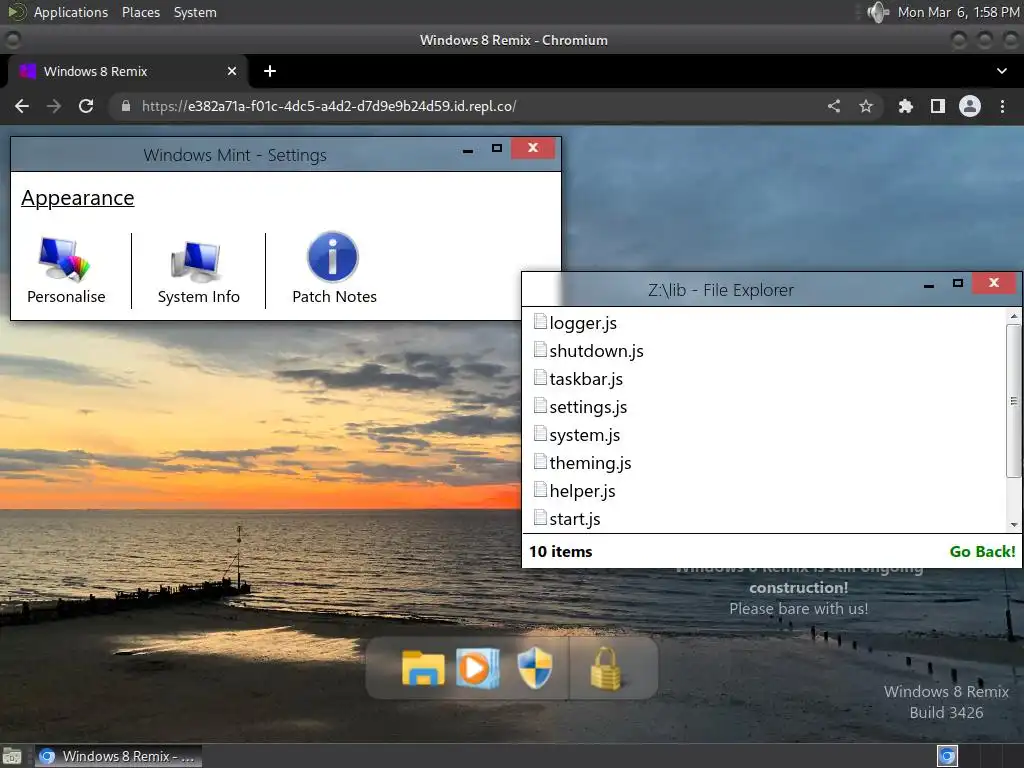View site lock information icon

click(126, 106)
